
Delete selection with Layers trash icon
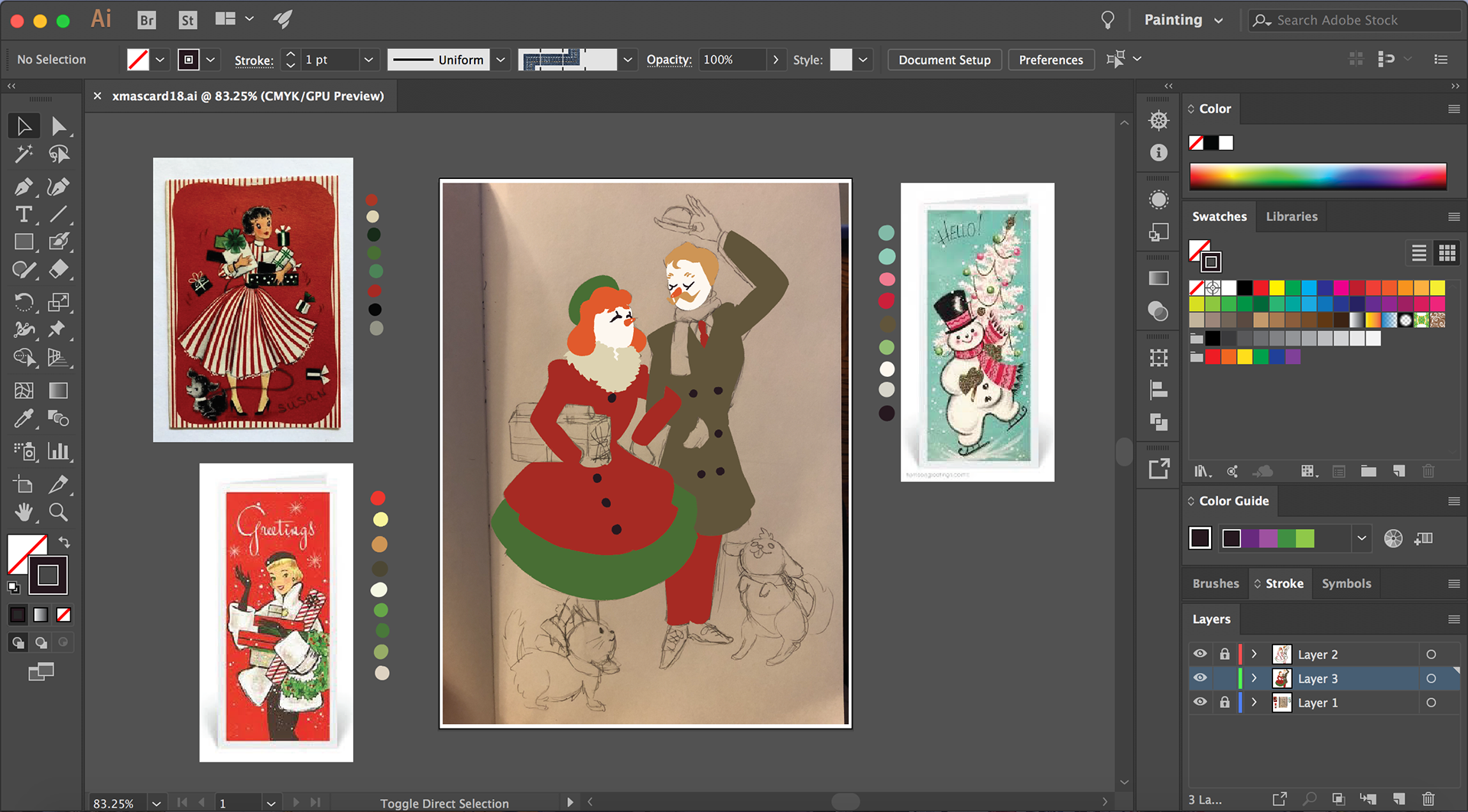[1427, 799]
